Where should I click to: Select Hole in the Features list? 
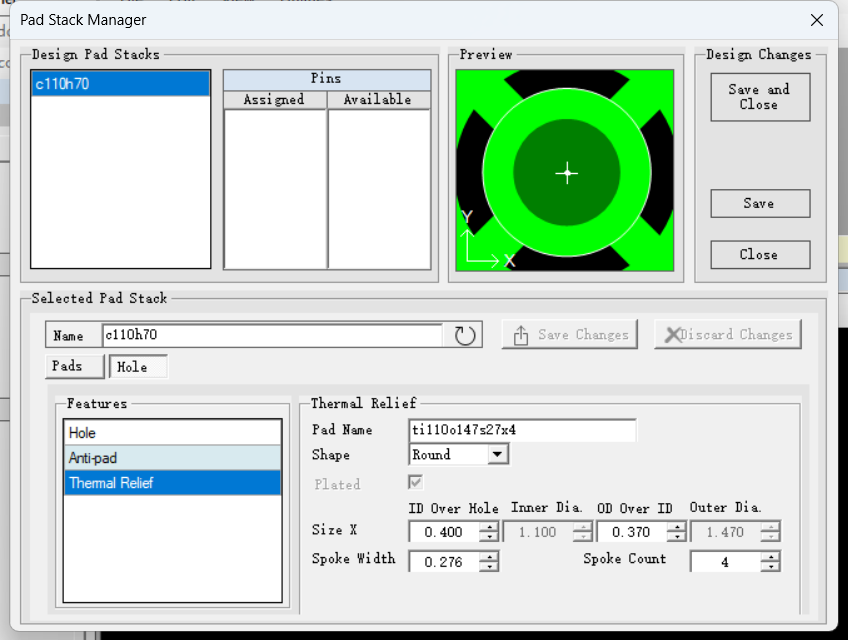coord(170,433)
